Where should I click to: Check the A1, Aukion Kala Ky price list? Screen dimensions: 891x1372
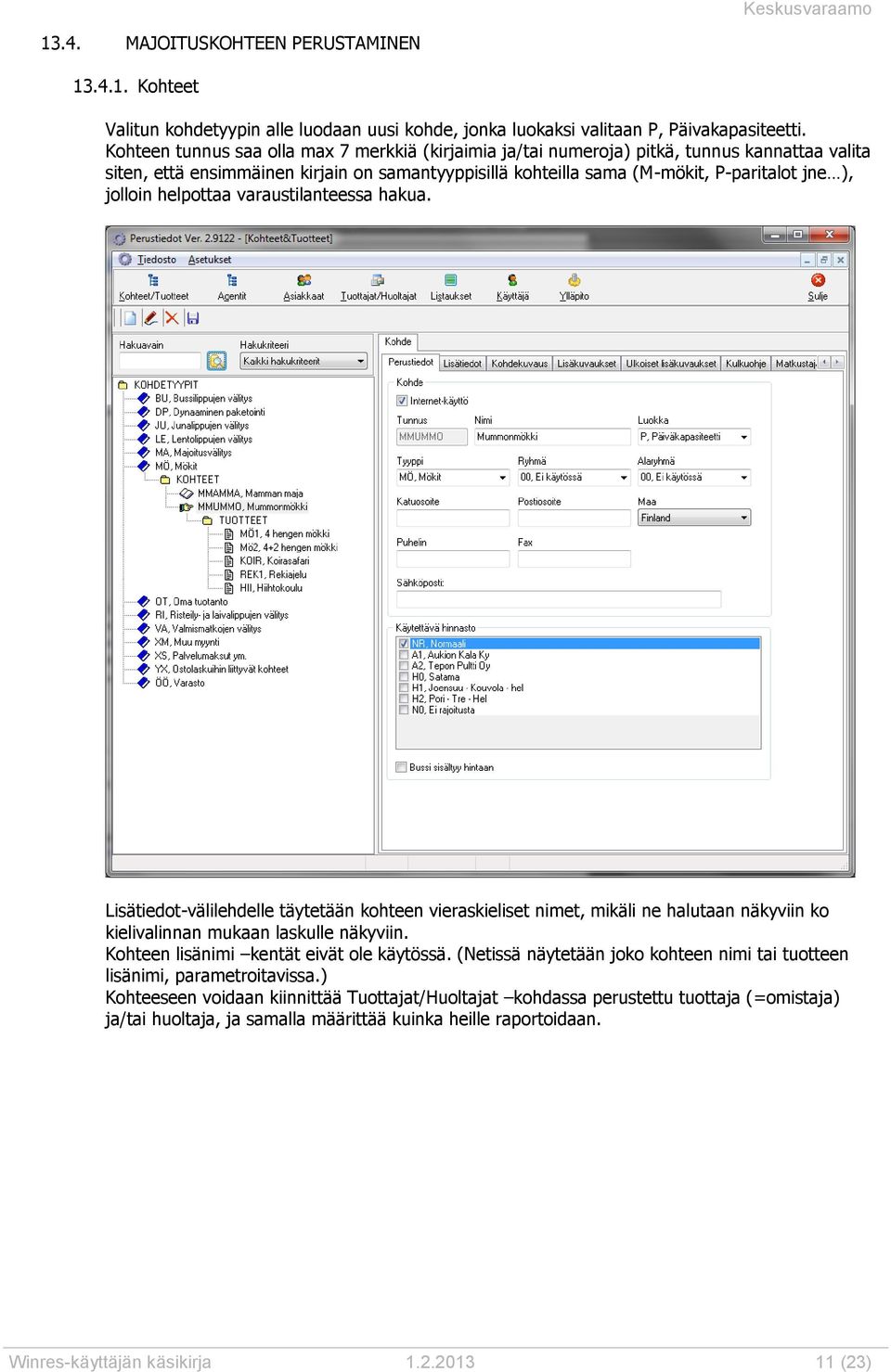404,655
